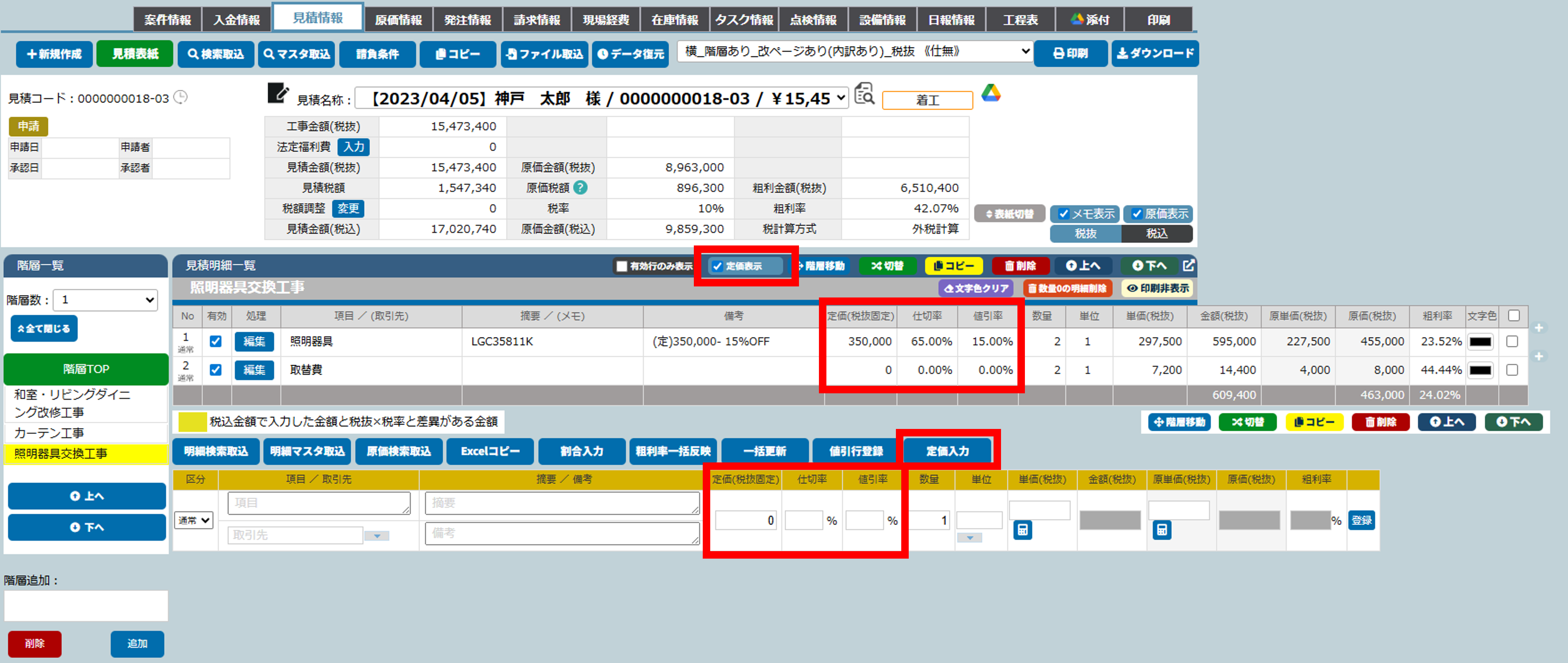Click the help question mark next to 原価税額
This screenshot has width=1568, height=663.
(x=581, y=188)
